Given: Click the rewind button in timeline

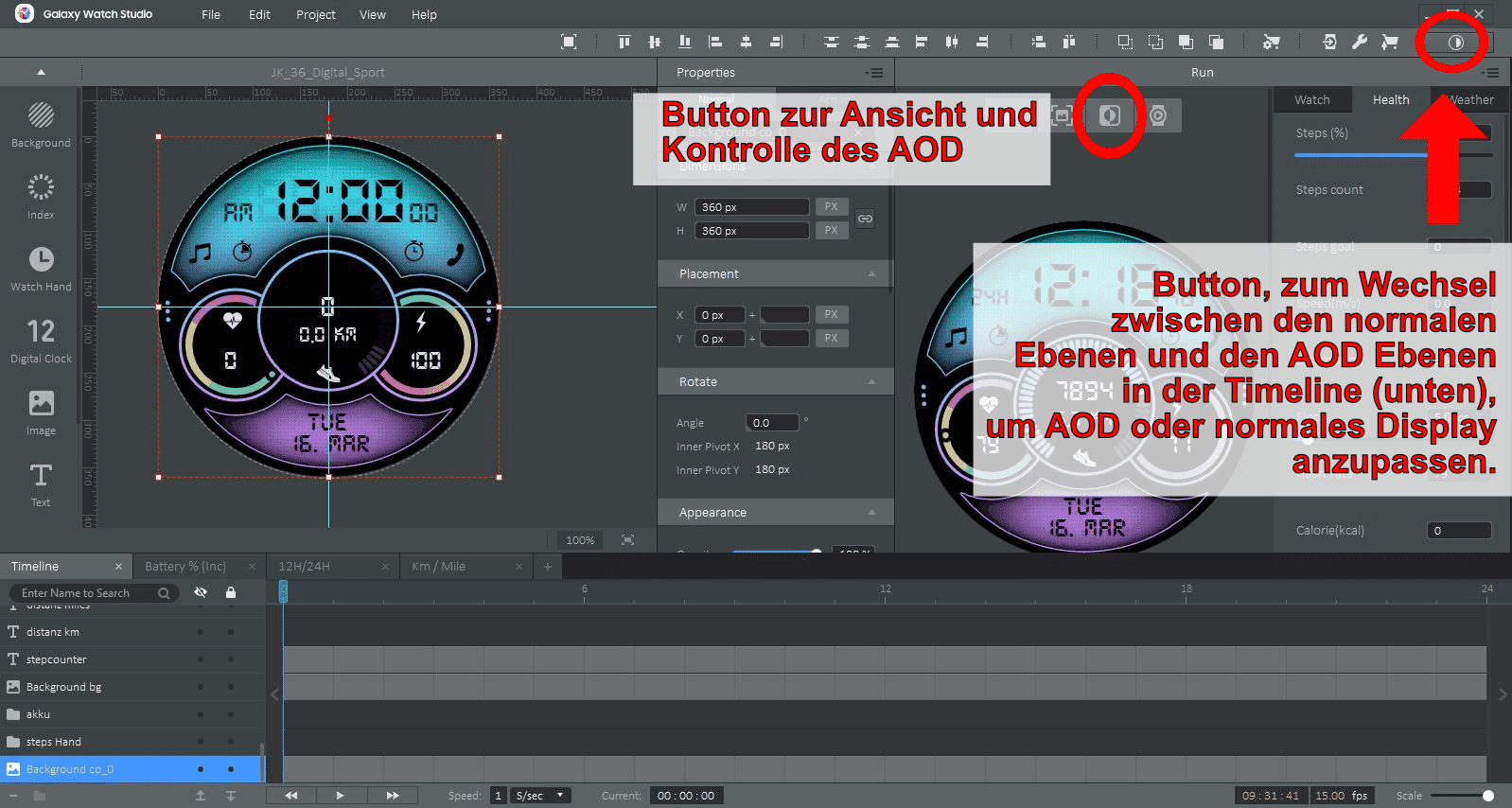Looking at the screenshot, I should tap(291, 796).
